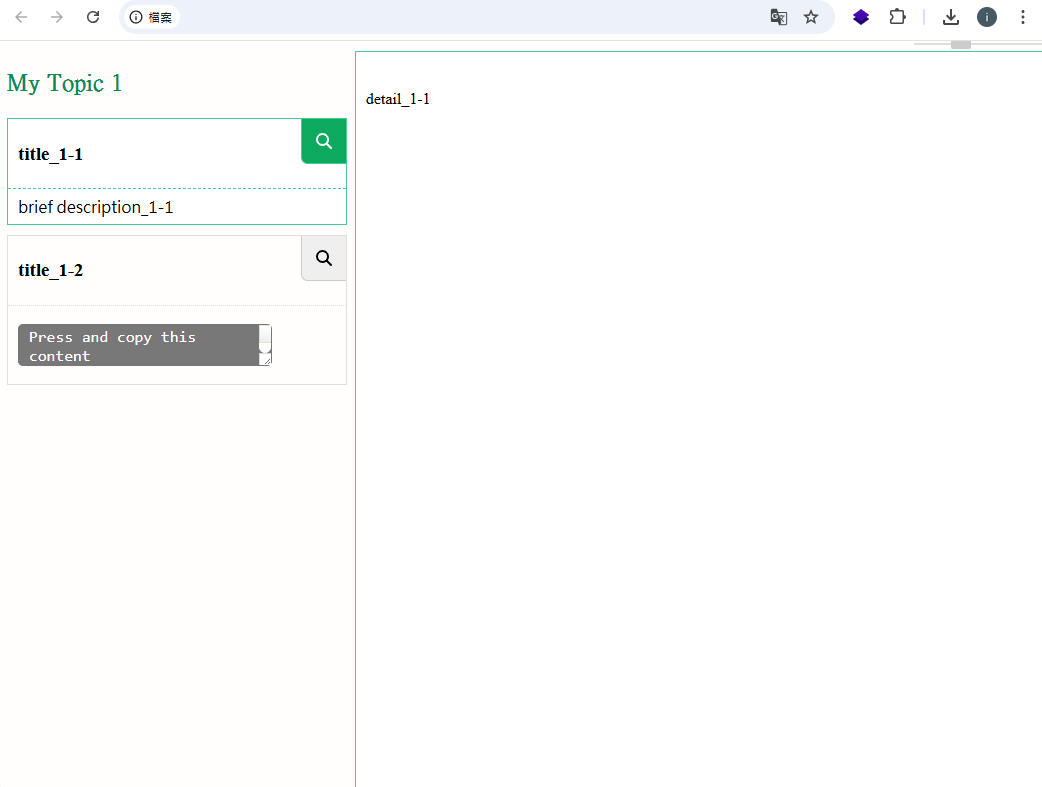Show the browser downloads panel
Screen dimensions: 1042x787
pyautogui.click(x=951, y=17)
